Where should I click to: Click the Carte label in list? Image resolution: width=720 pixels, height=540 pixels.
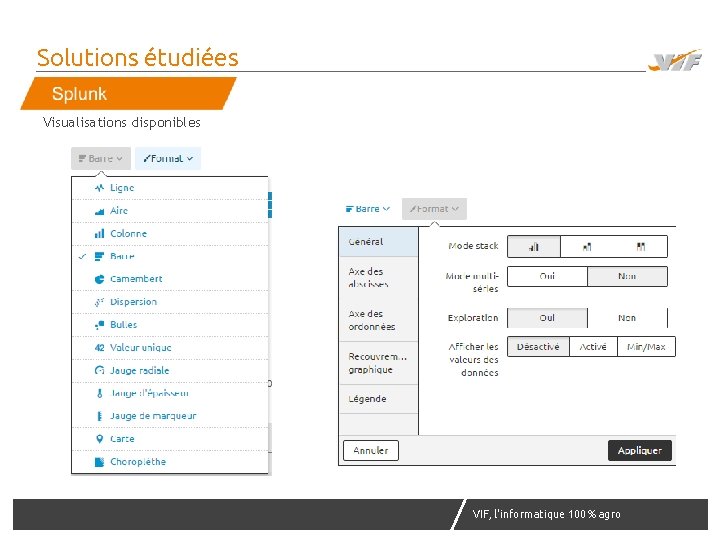[122, 439]
